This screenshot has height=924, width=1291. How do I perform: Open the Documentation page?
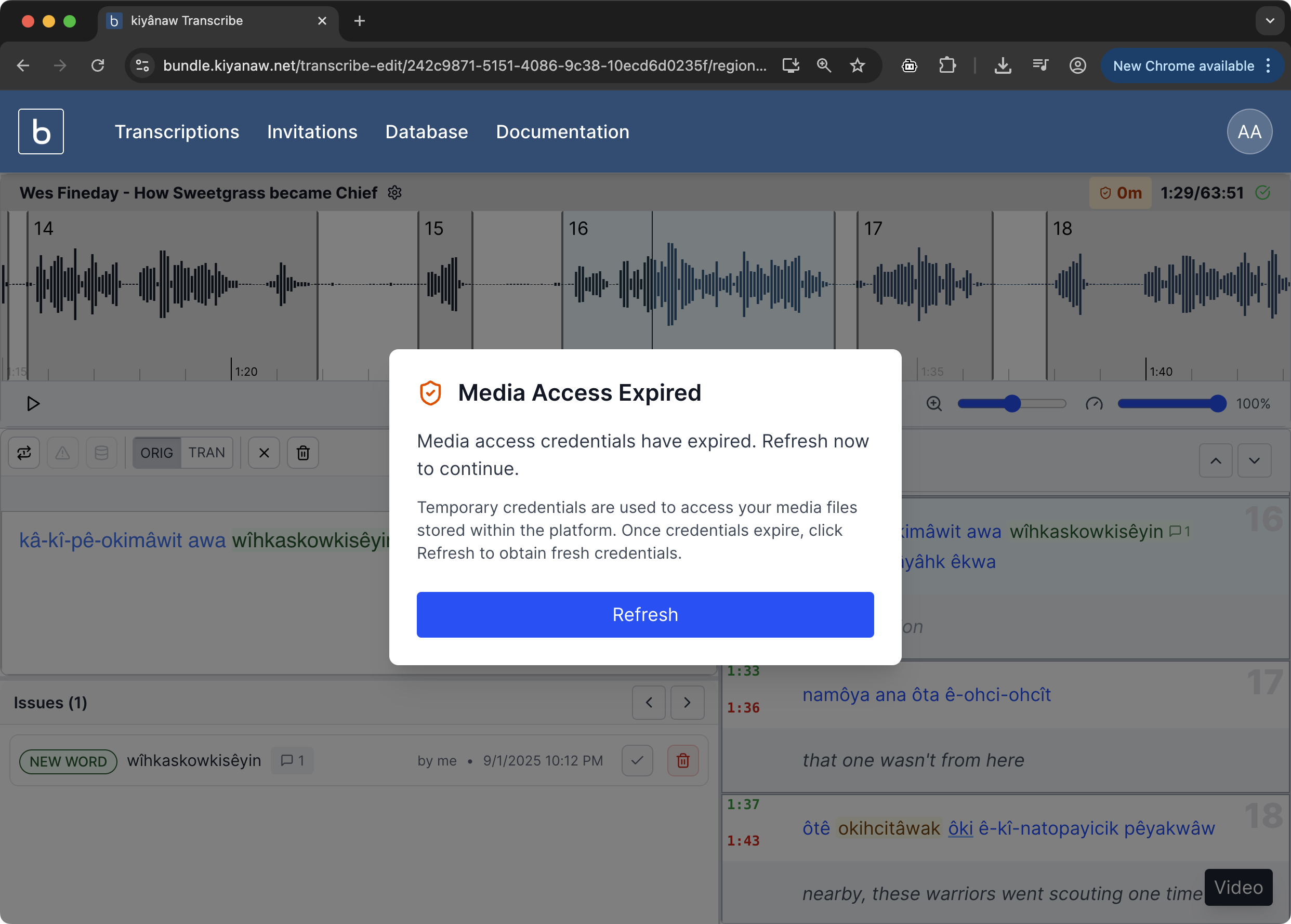[x=562, y=131]
